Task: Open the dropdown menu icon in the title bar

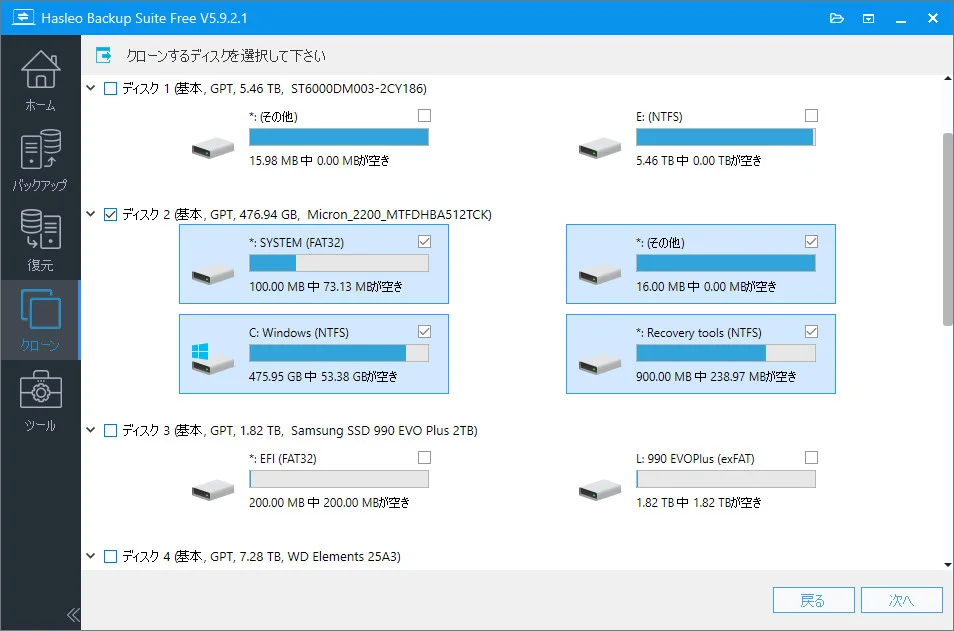Action: (x=869, y=18)
